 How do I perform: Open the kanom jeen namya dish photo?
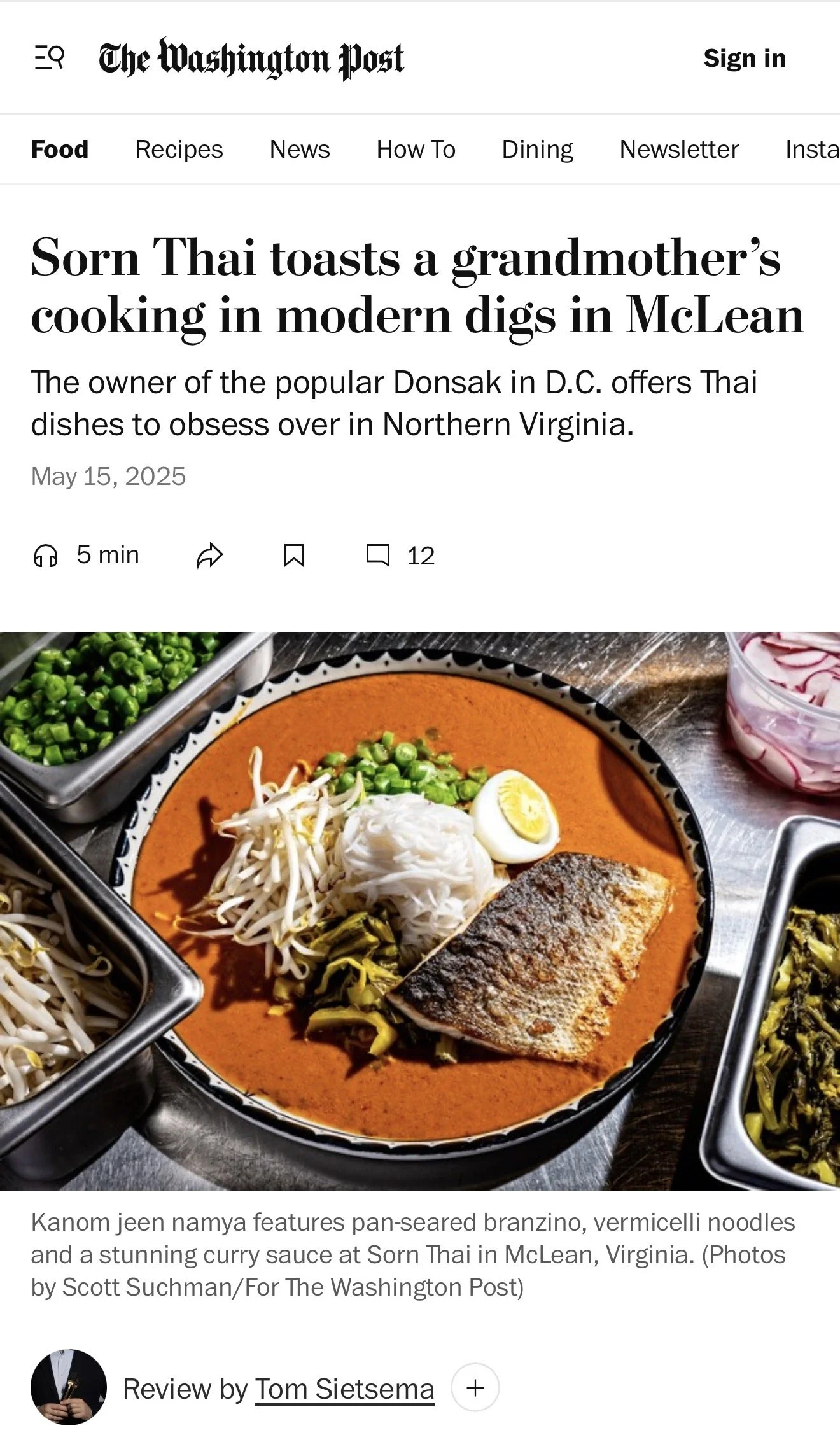[420, 911]
